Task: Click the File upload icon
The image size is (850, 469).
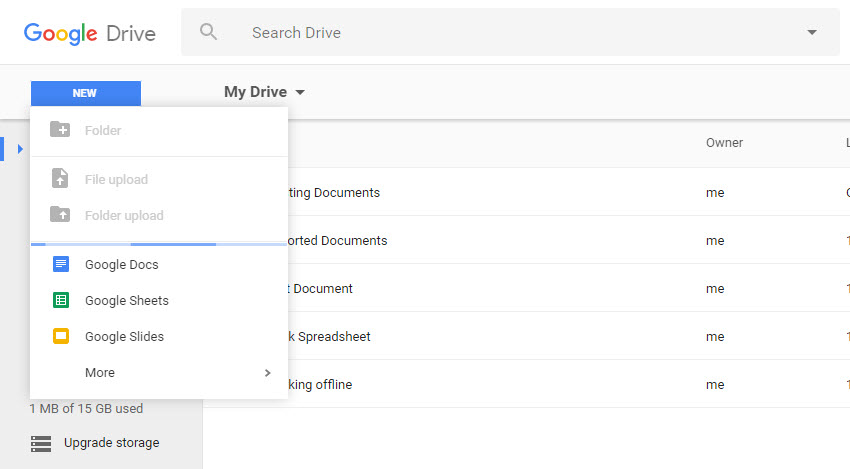Action: (60, 178)
